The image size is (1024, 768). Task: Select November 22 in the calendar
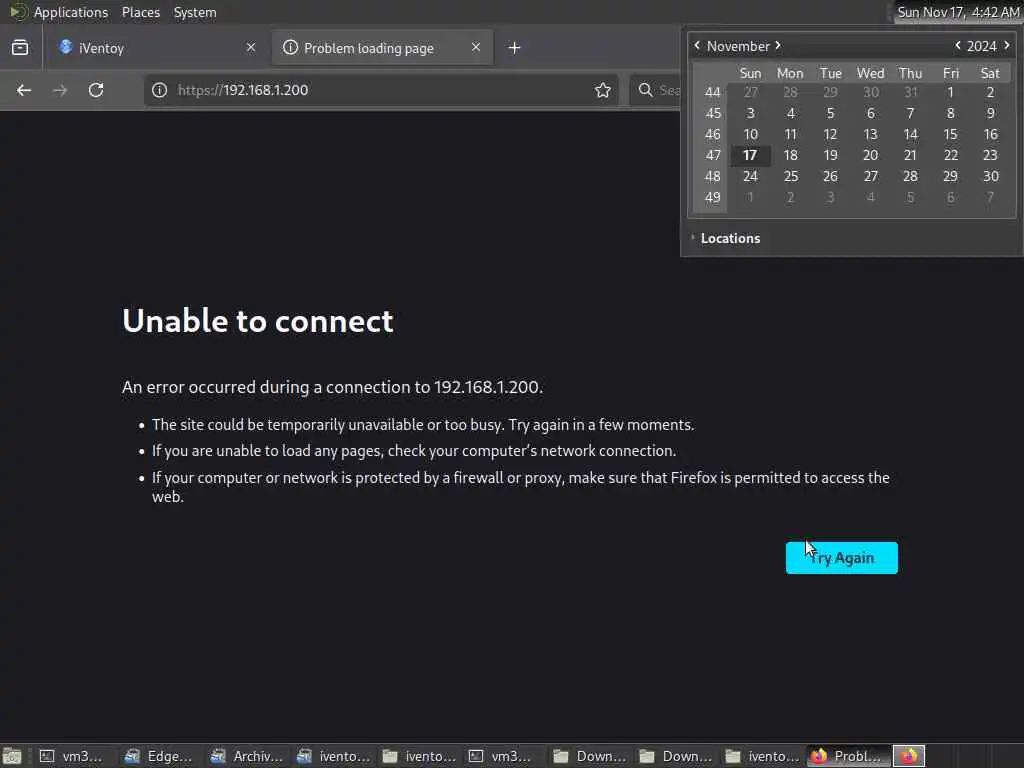click(x=951, y=155)
